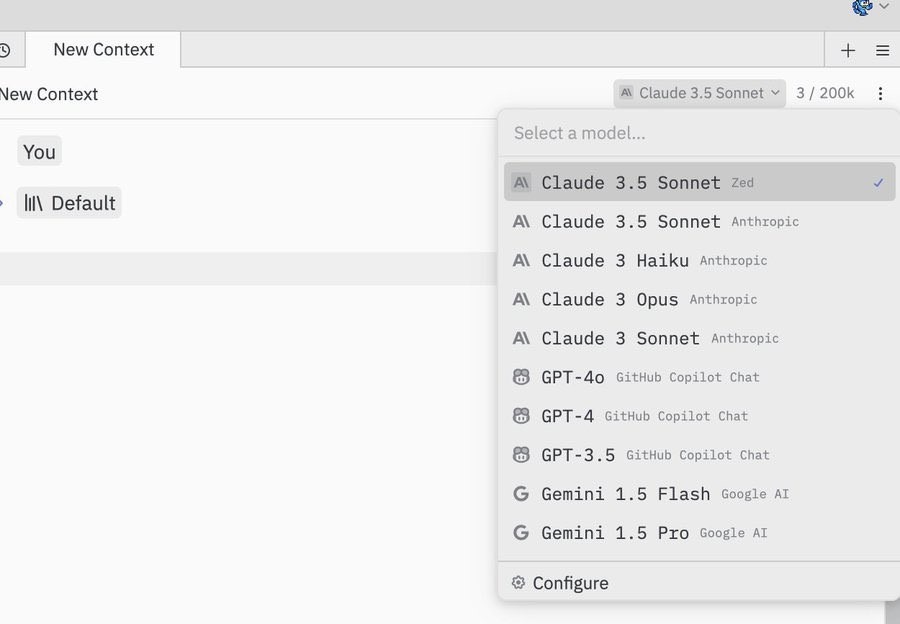The height and width of the screenshot is (624, 900).
Task: Click Copilot icon on GPT-4 row
Action: (x=521, y=416)
